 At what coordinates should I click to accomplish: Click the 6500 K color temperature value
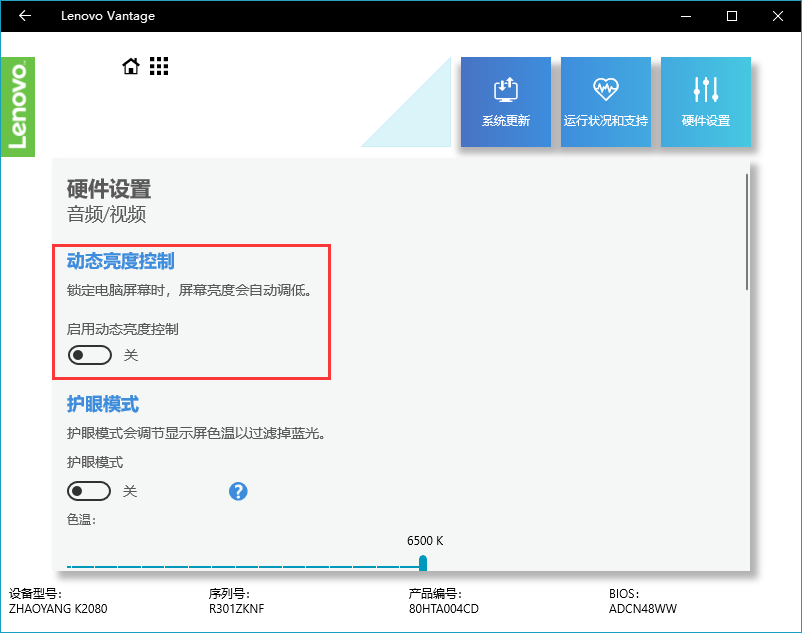(425, 540)
